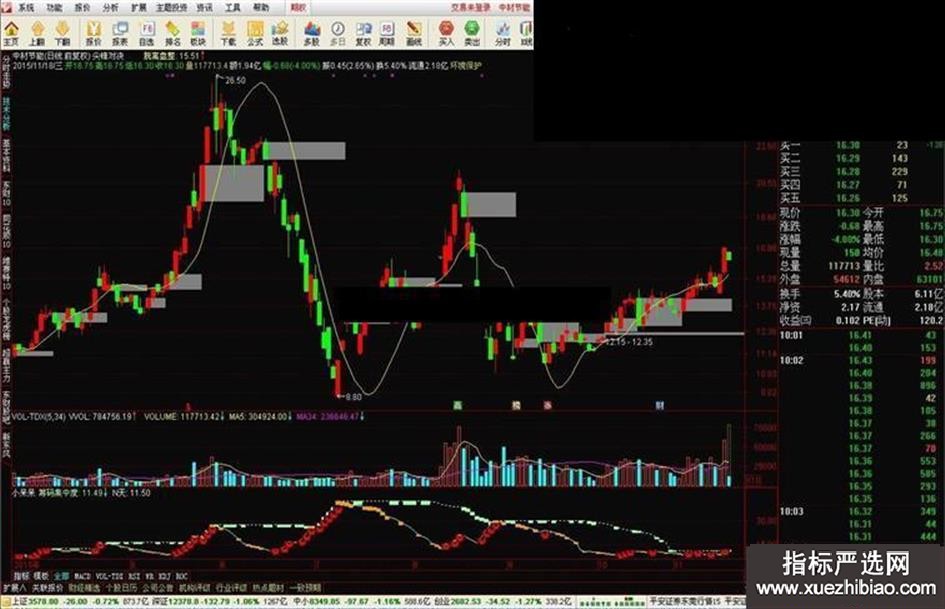Open the 报价 menu in menu bar
The height and width of the screenshot is (609, 945).
(x=83, y=8)
